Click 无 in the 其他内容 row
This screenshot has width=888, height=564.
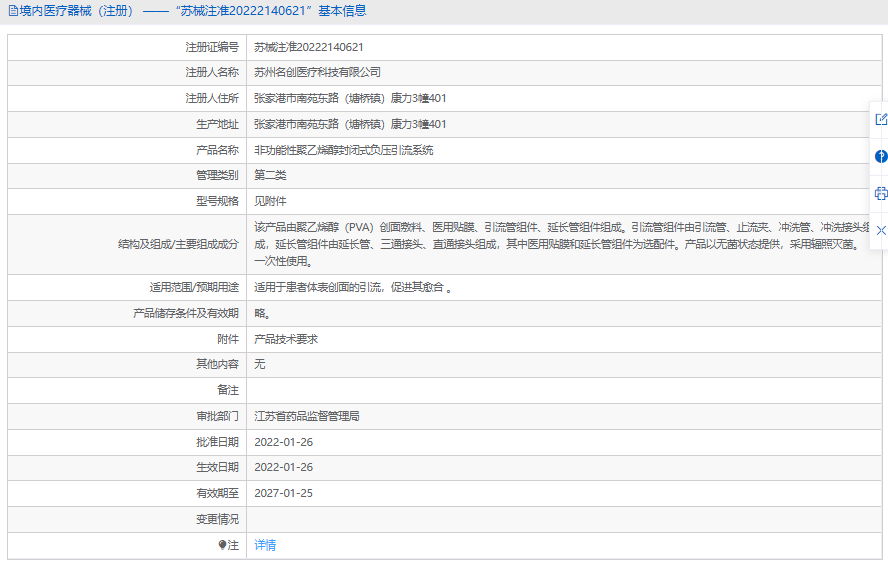tap(259, 364)
